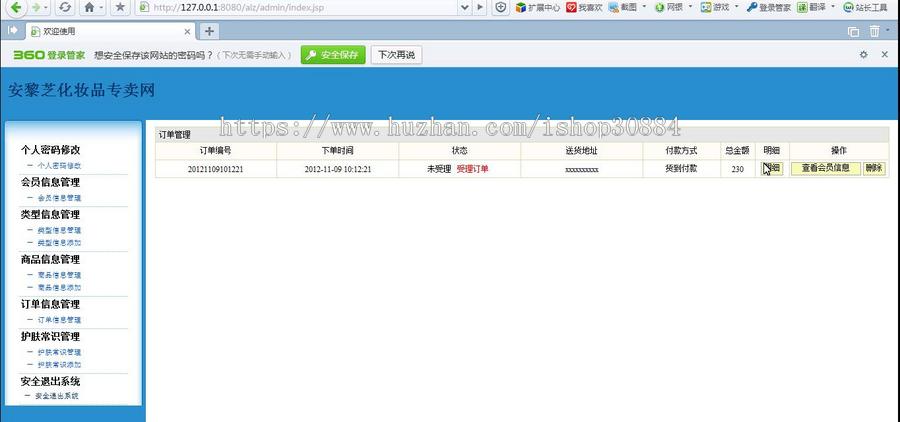Image resolution: width=900 pixels, height=422 pixels.
Task: Open 订单信息管理 sidebar link
Action: pos(60,320)
